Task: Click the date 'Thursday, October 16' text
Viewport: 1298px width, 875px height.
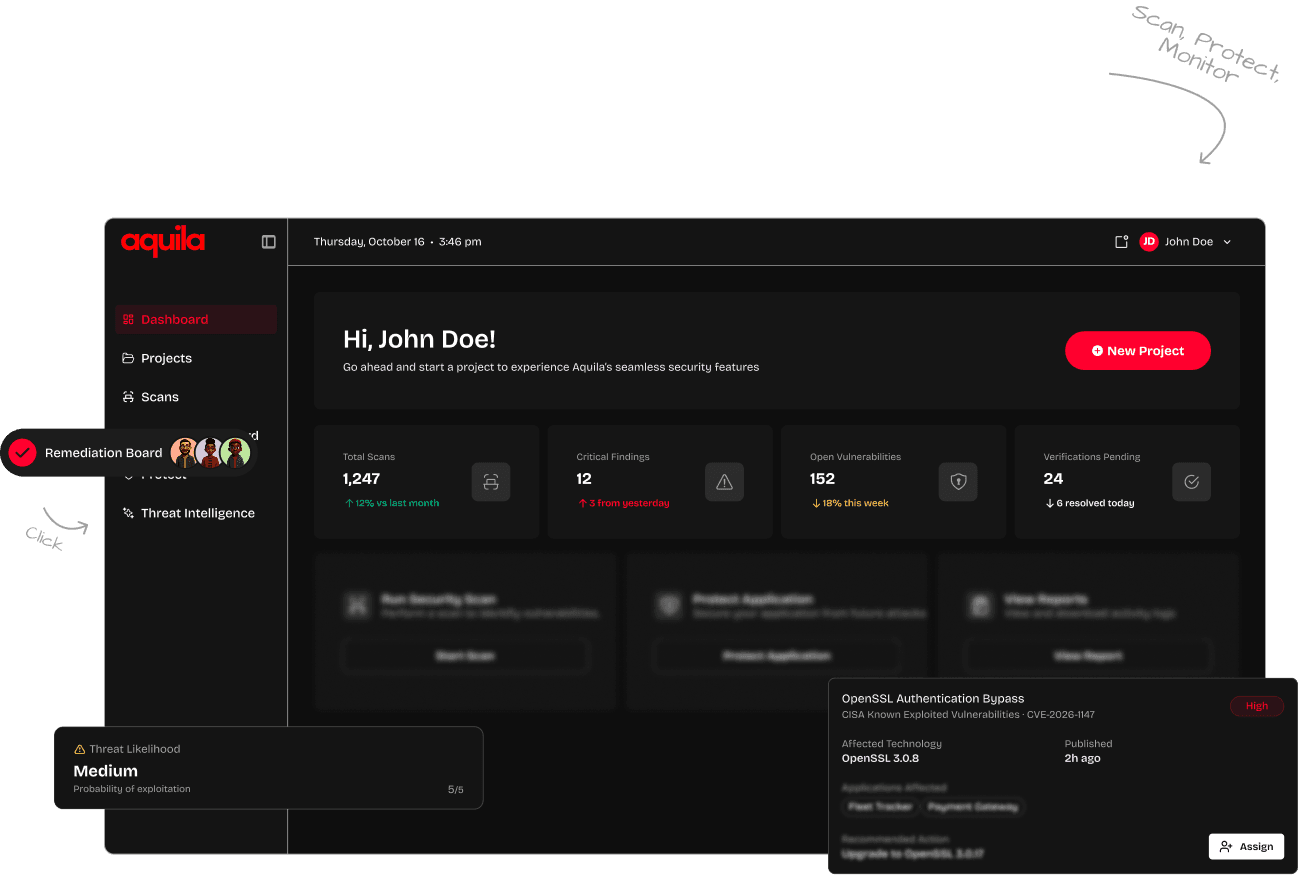Action: click(x=369, y=242)
